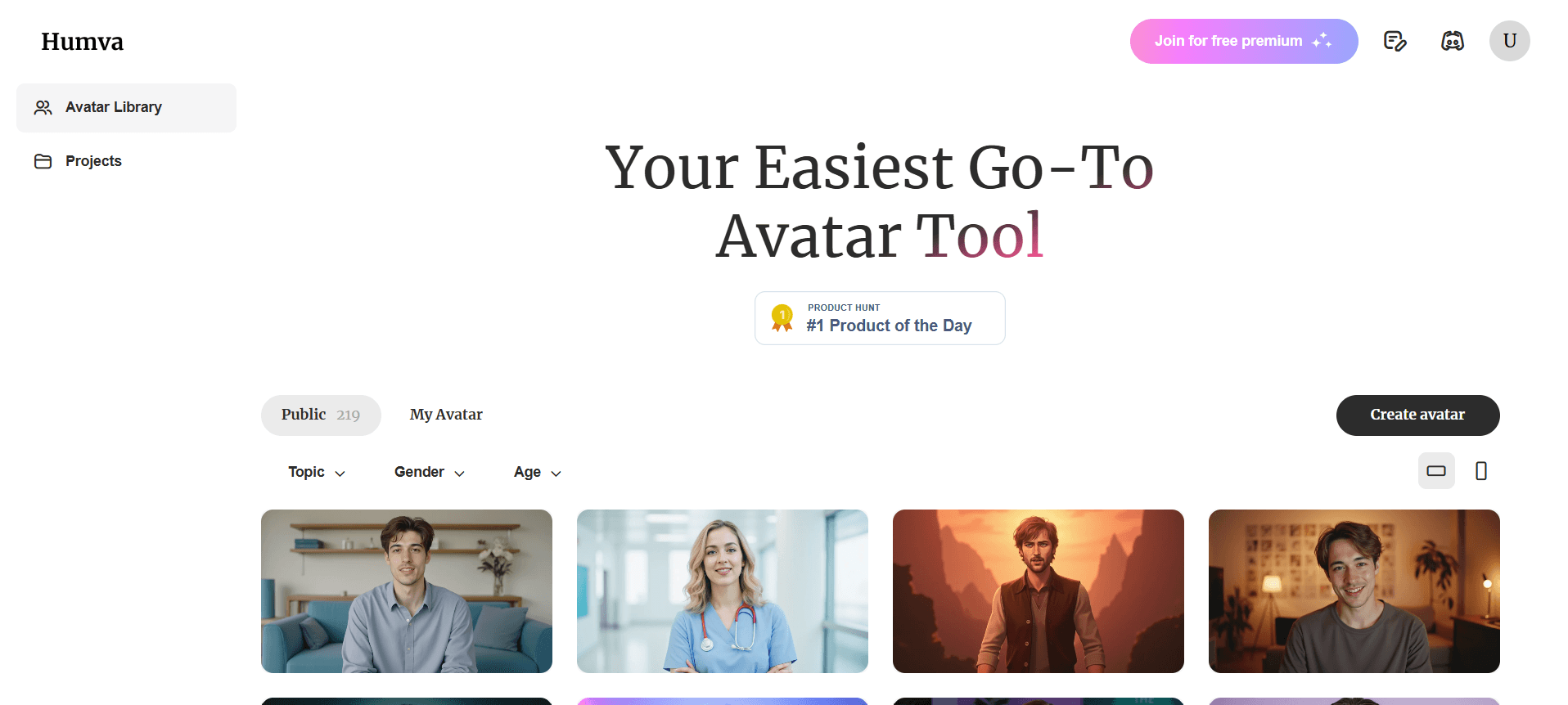Click the Projects folder icon
This screenshot has width=1568, height=705.
(43, 161)
